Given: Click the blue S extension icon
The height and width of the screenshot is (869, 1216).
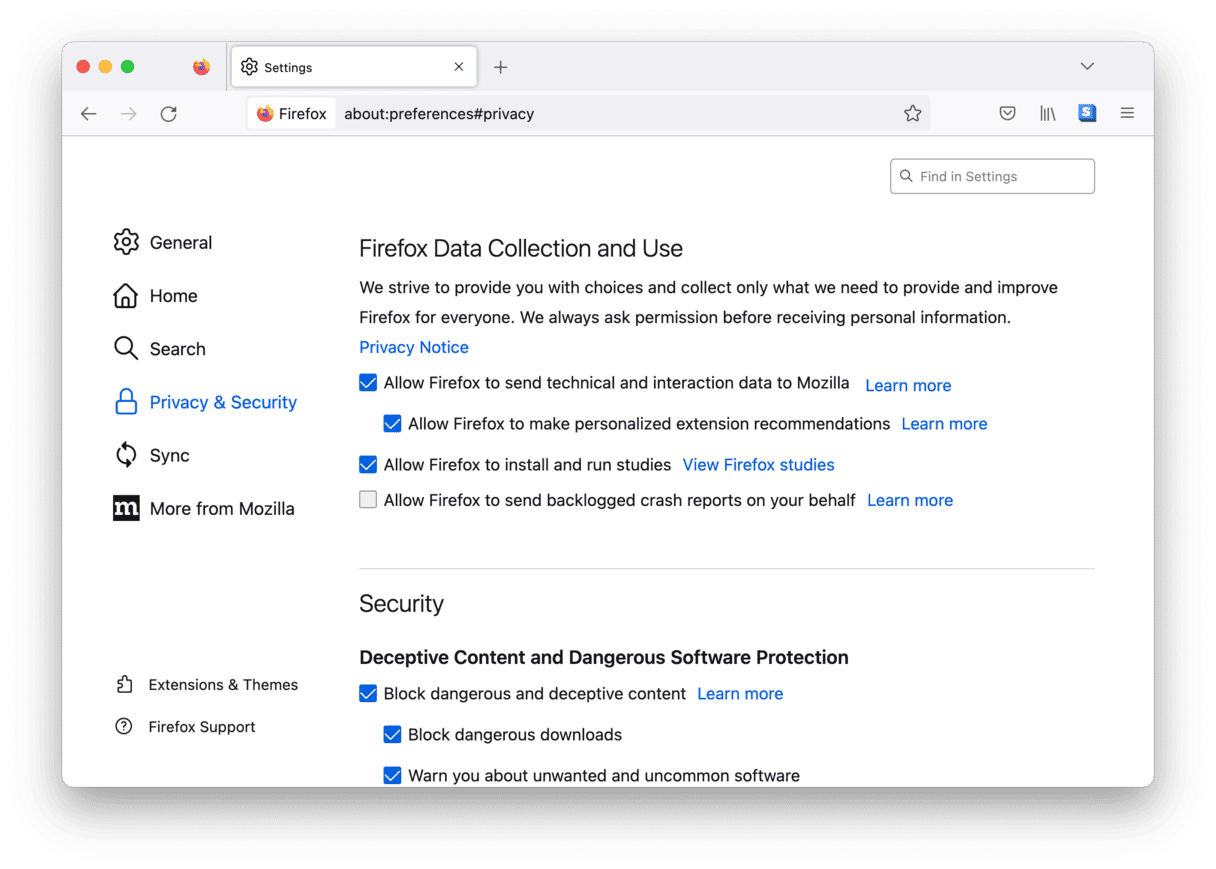Looking at the screenshot, I should [1087, 113].
